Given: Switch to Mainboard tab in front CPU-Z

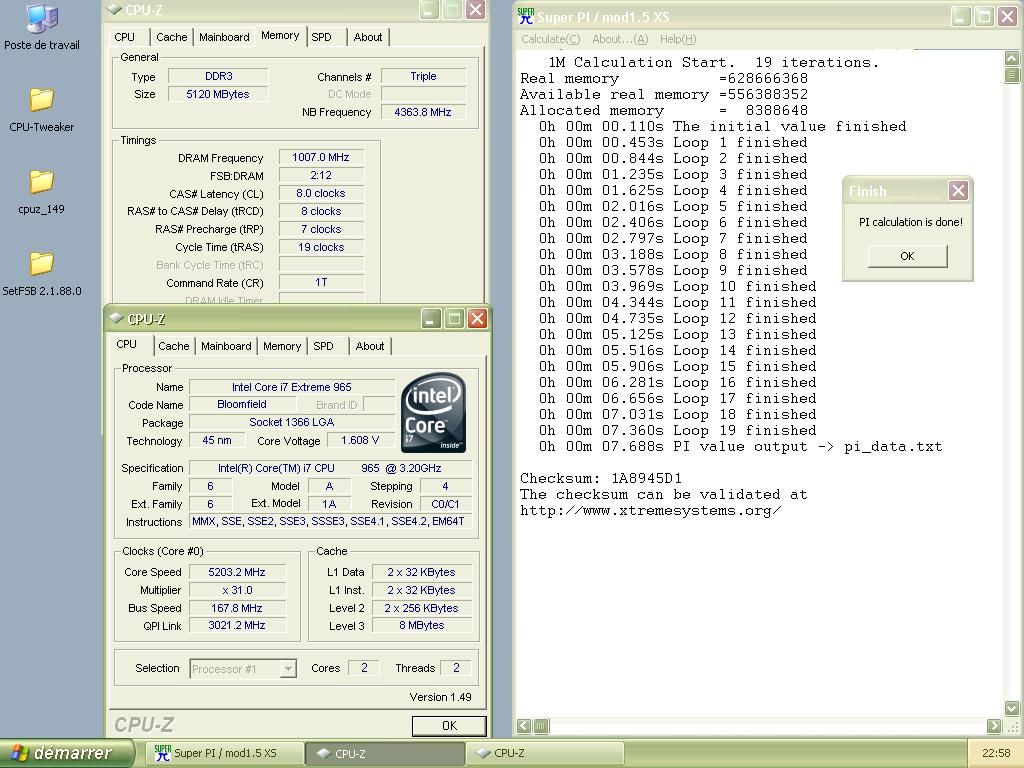Looking at the screenshot, I should [x=226, y=346].
